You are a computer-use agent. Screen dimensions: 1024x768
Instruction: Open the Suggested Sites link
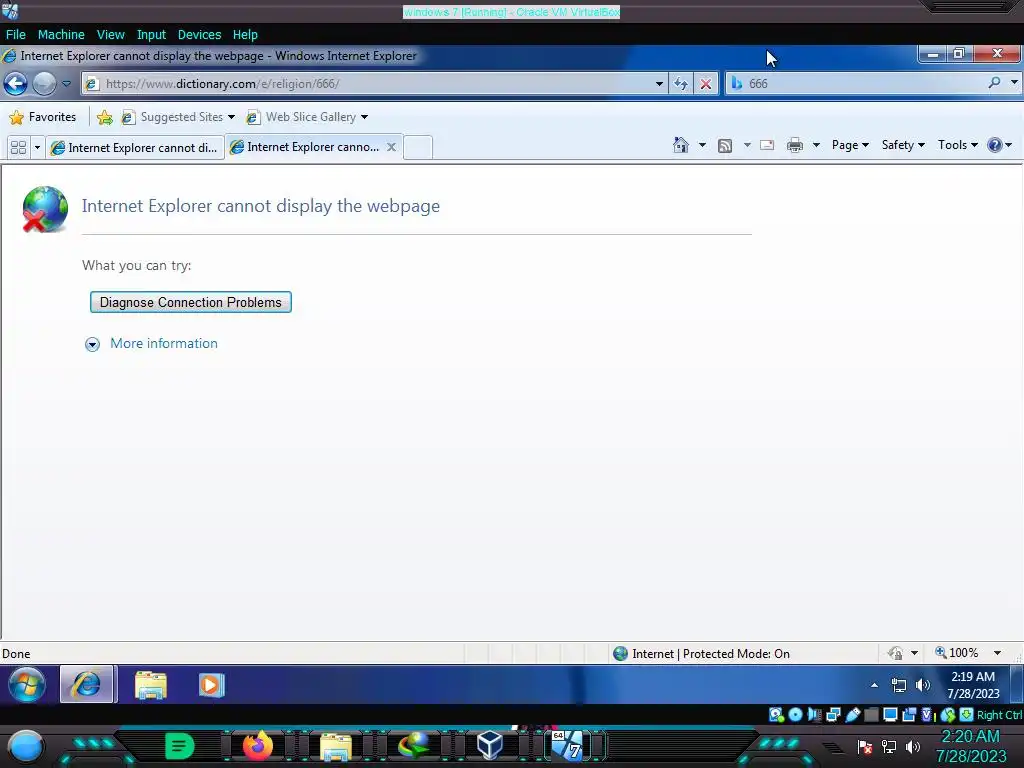(178, 117)
